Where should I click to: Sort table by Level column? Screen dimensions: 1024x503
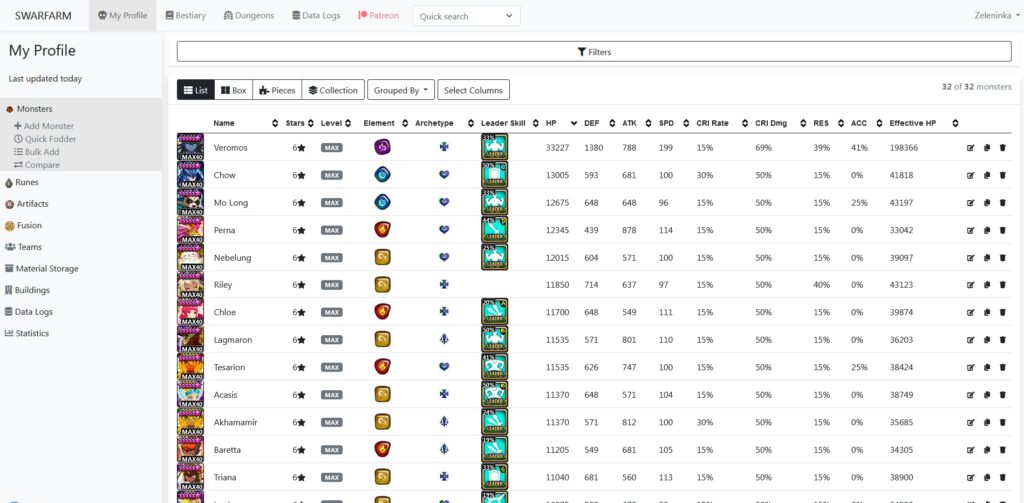point(336,123)
